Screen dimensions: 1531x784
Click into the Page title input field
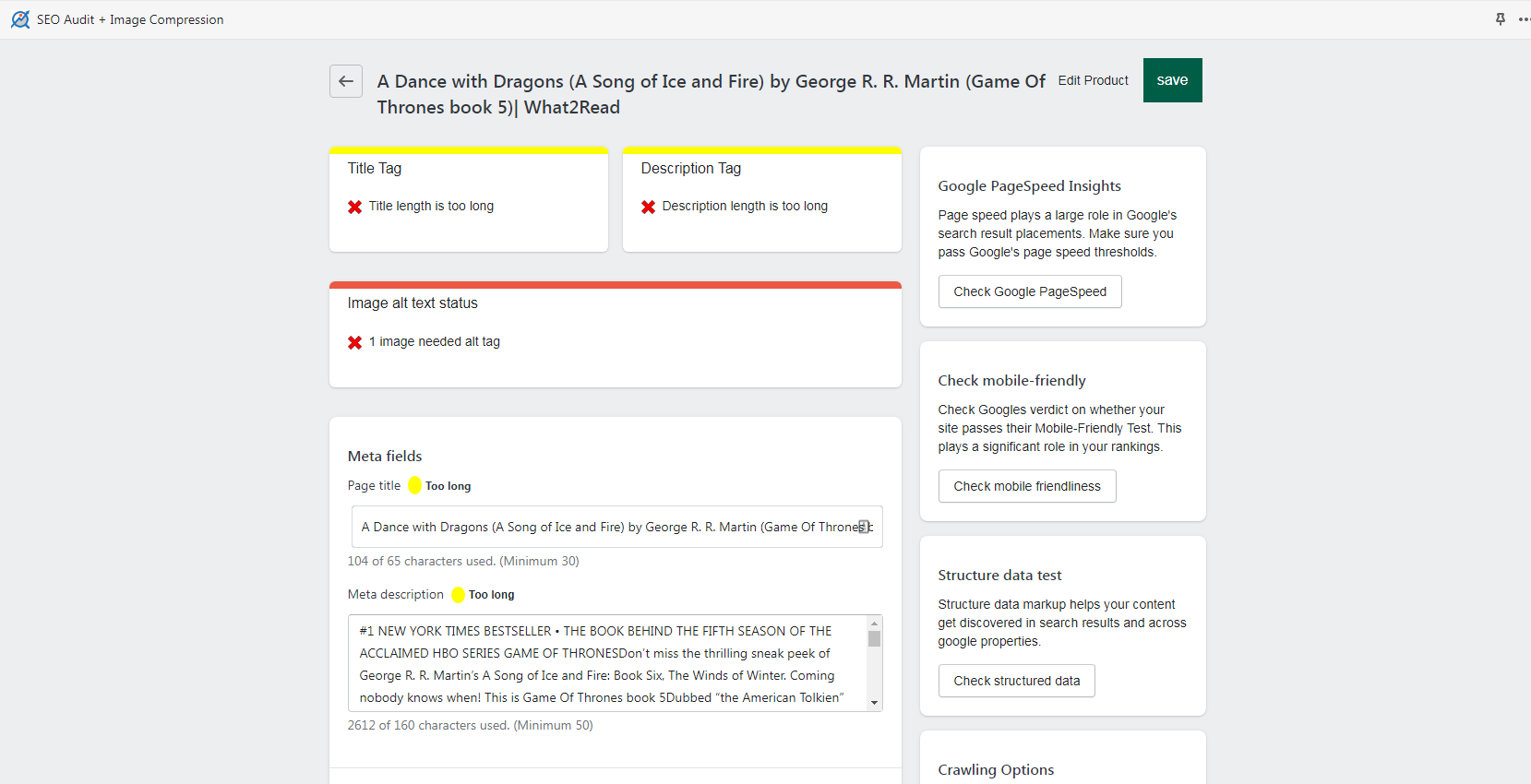tap(616, 527)
